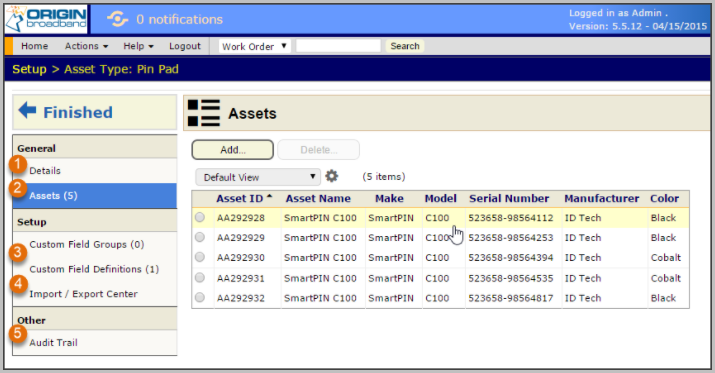Click the Search button
Screen dimensions: 715x373
point(405,46)
